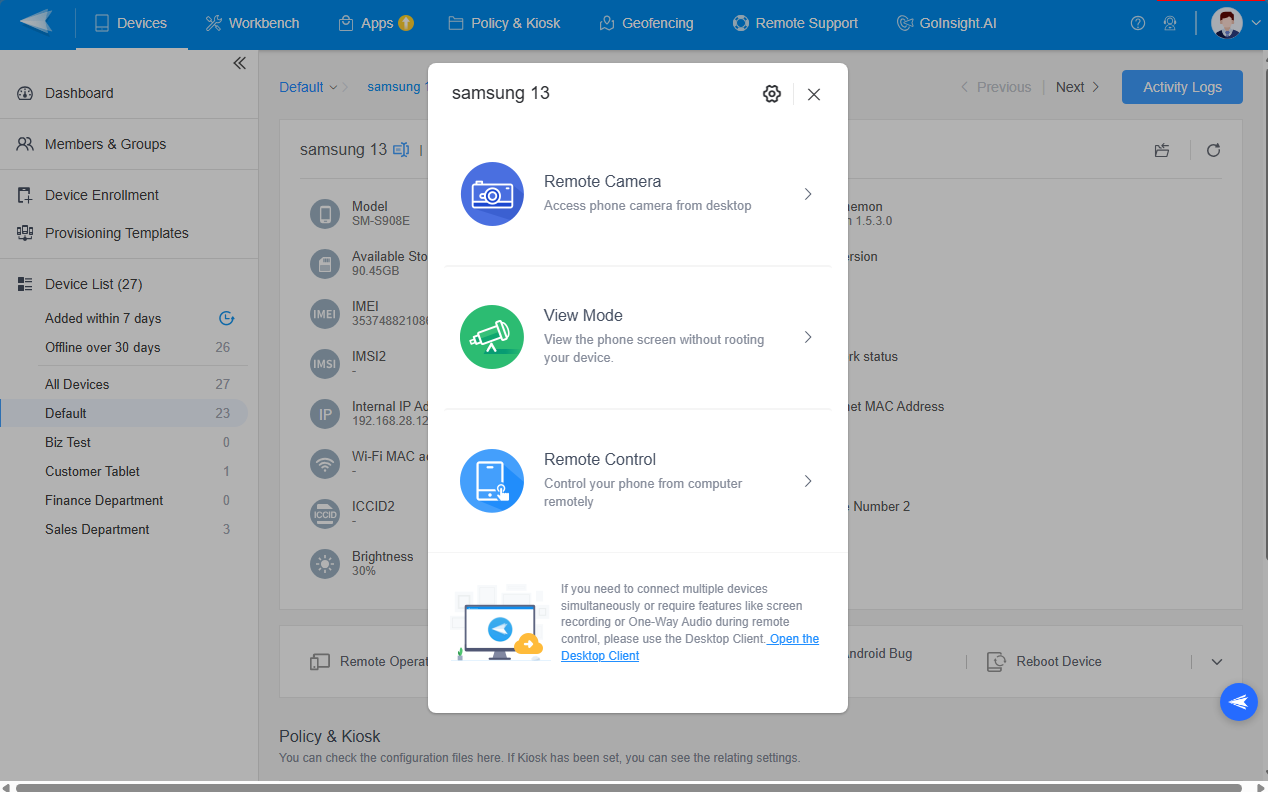1268x792 pixels.
Task: Switch to Remote Support tab
Action: coord(795,23)
